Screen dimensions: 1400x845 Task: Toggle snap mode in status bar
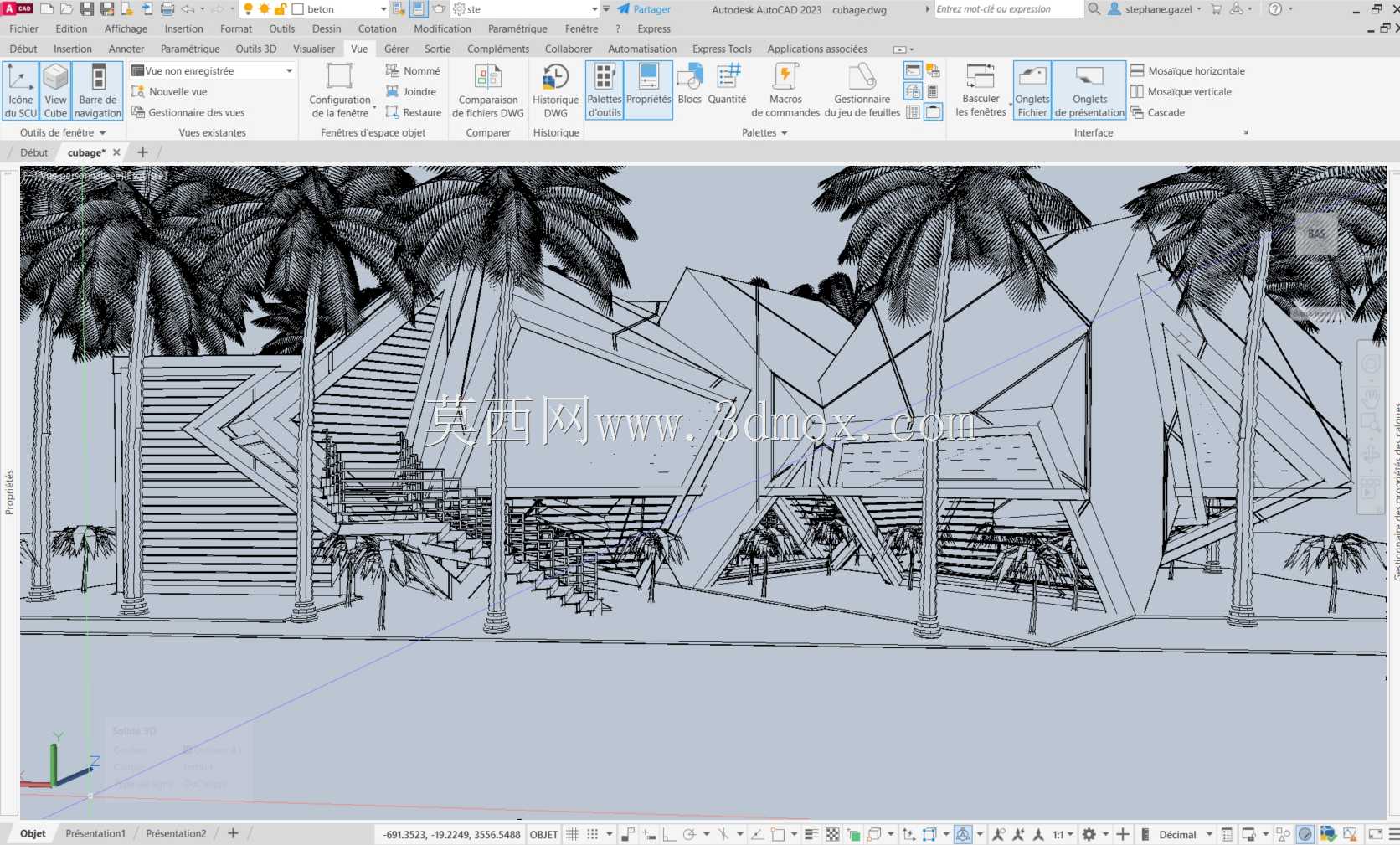[593, 834]
